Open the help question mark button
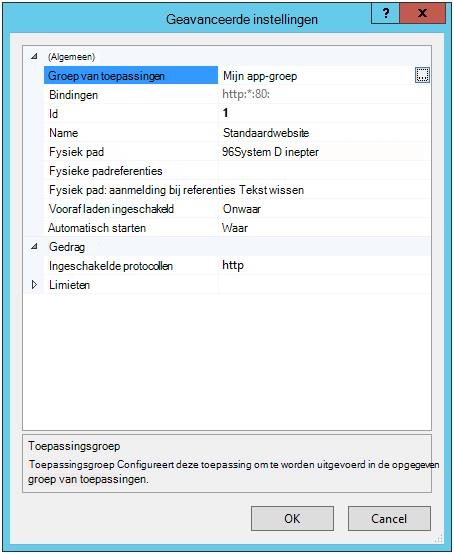Viewport: 454px width, 554px height. coord(385,13)
